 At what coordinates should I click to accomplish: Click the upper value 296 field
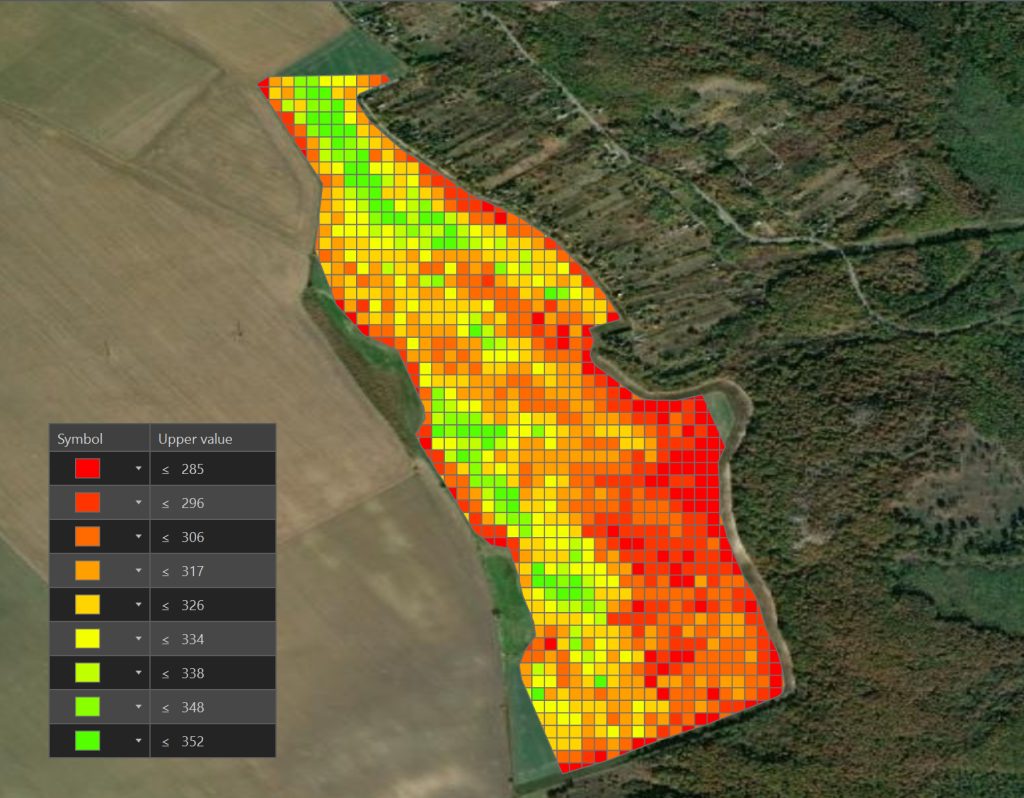[x=193, y=503]
